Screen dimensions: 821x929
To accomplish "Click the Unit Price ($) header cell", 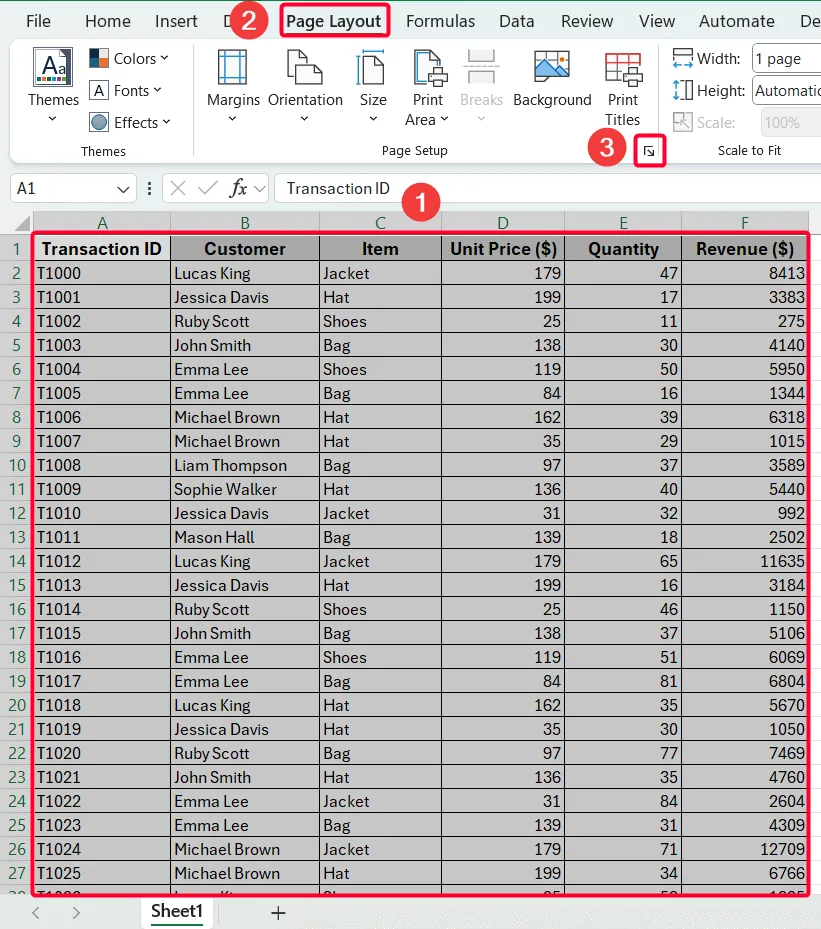I will tap(503, 249).
